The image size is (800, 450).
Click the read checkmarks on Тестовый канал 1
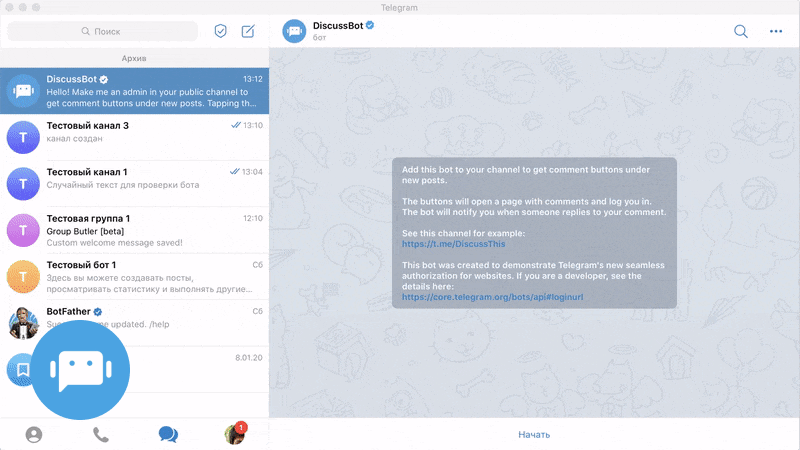[x=235, y=171]
